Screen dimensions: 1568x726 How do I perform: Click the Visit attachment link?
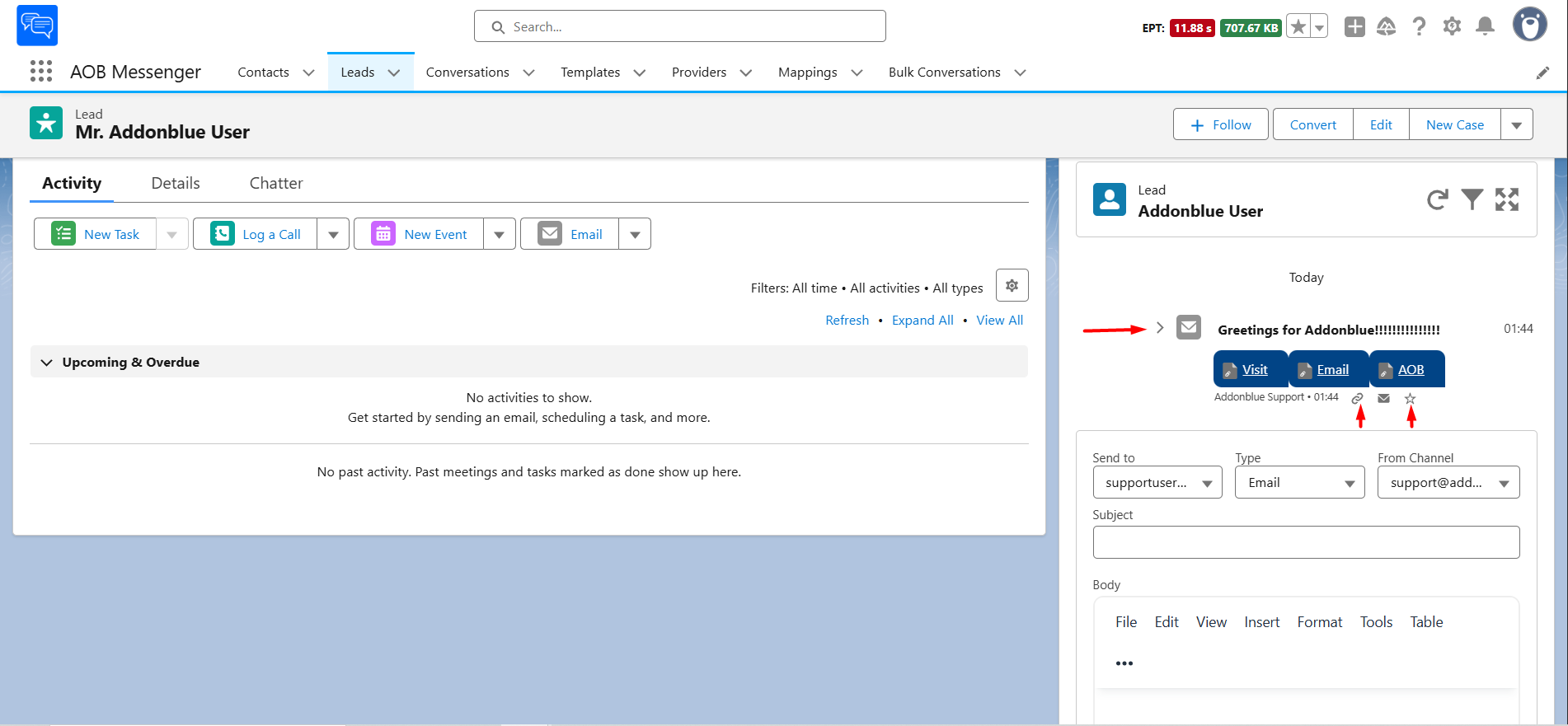pyautogui.click(x=1255, y=369)
